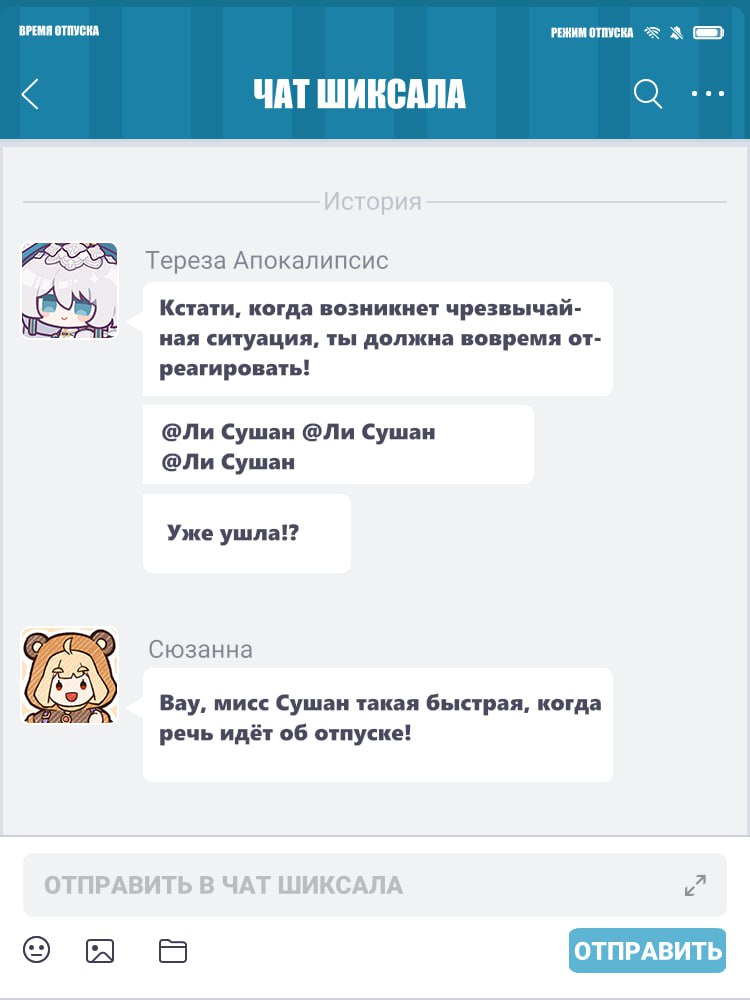Open Тереза Апокалипсис avatar
Viewport: 750px width, 1000px height.
pyautogui.click(x=70, y=290)
